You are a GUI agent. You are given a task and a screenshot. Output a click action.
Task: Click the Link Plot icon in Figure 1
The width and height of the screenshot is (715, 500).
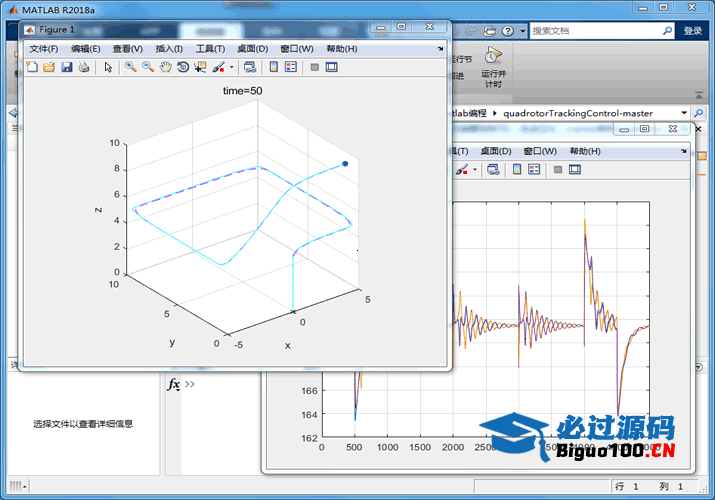pos(250,67)
